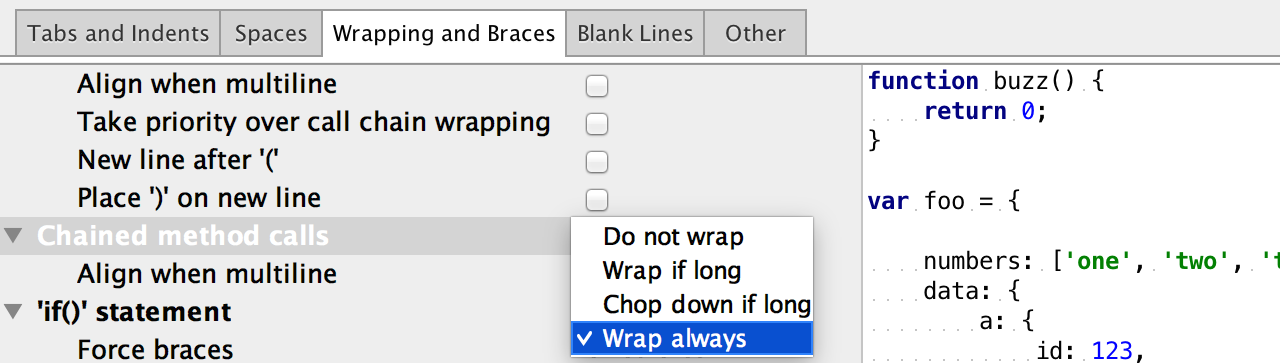This screenshot has width=1280, height=363.
Task: Enable Align when multiline checkbox
Action: click(597, 87)
